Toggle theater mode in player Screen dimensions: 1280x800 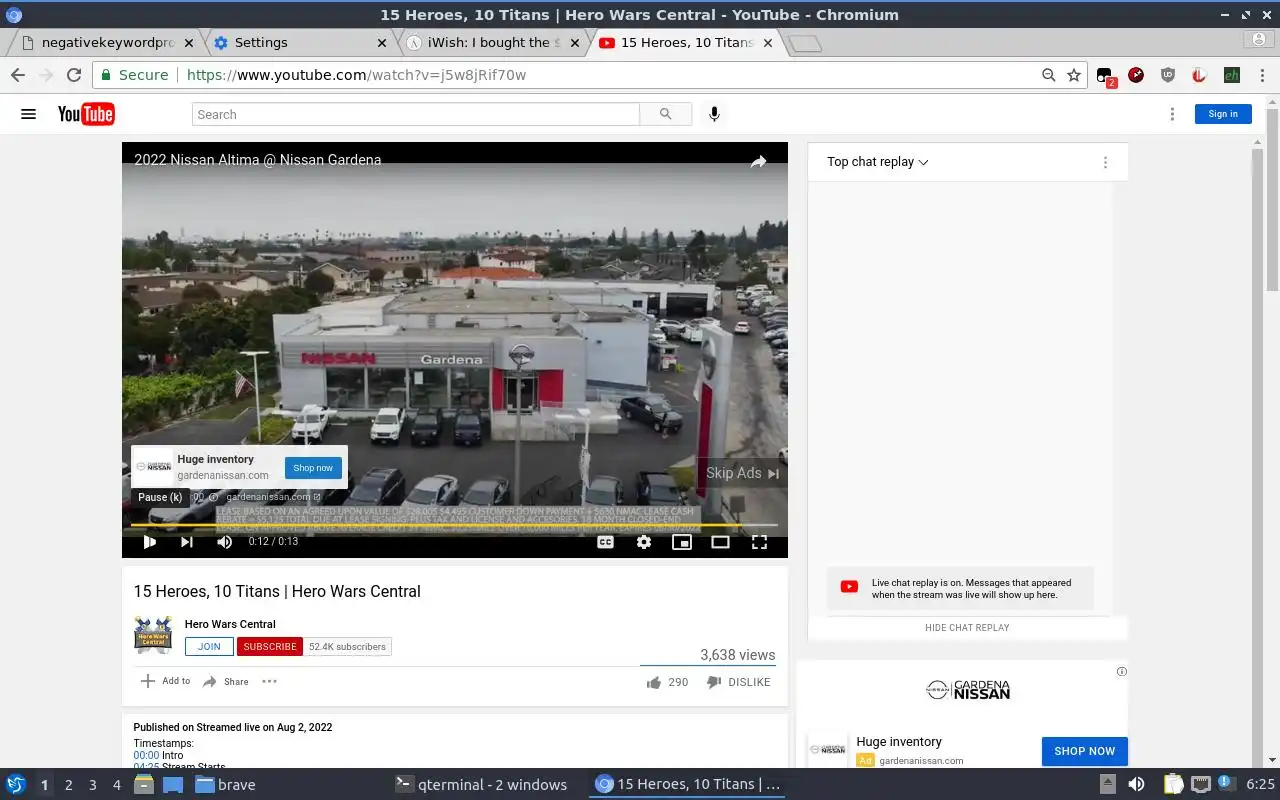(720, 542)
